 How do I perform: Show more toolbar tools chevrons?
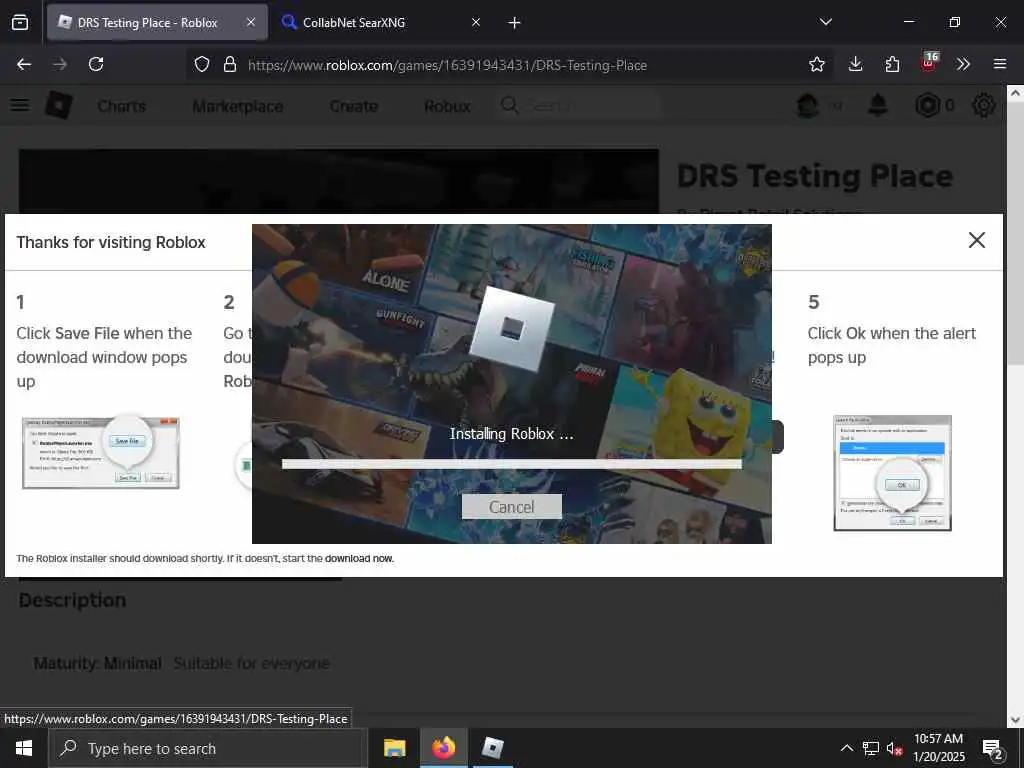click(963, 64)
